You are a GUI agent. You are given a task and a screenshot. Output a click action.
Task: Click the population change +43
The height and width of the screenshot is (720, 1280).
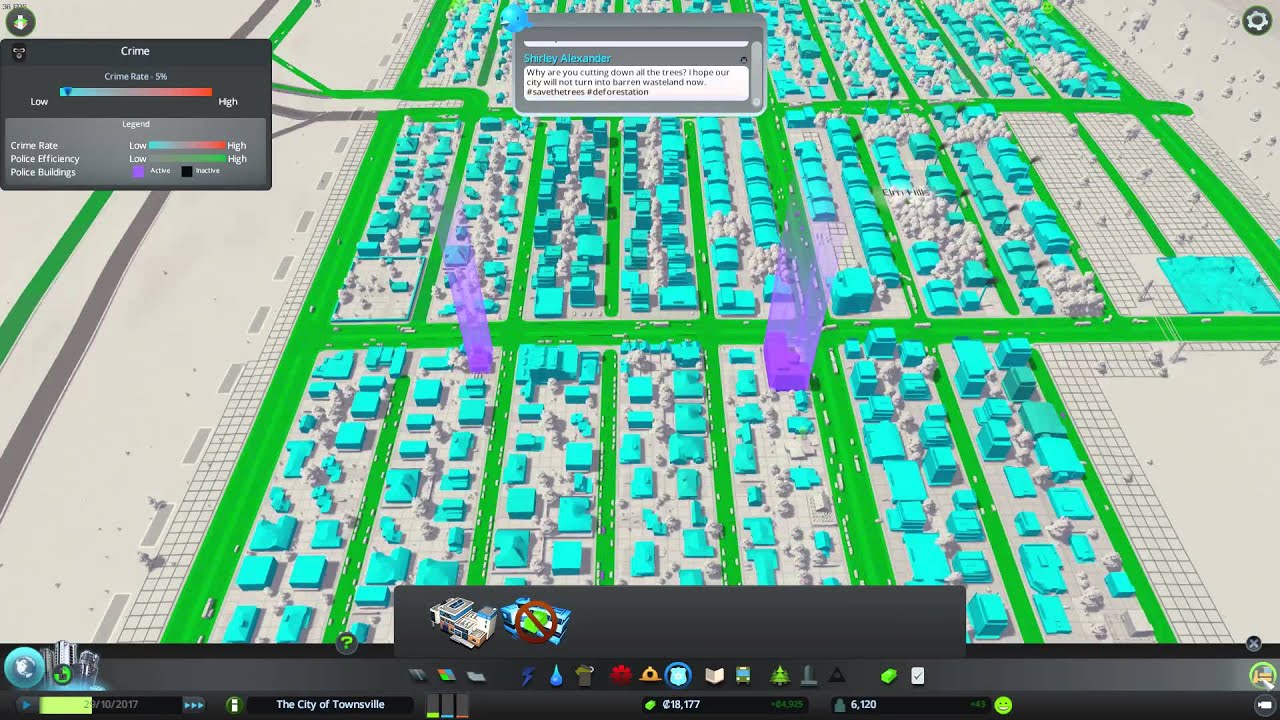click(978, 705)
